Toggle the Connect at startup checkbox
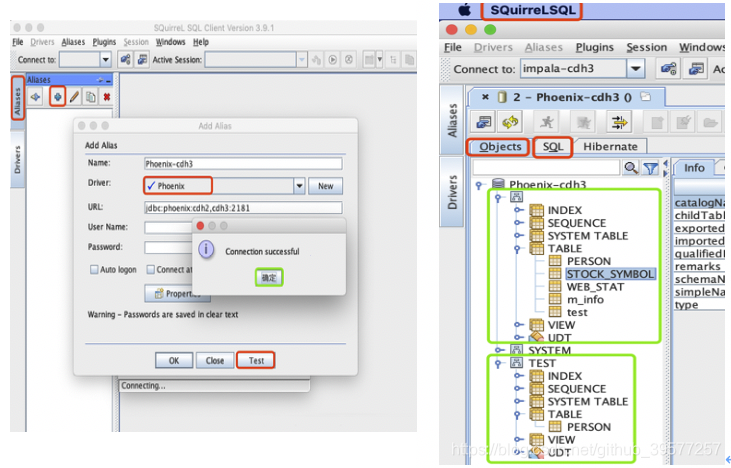Viewport: 731px width, 468px height. [151, 269]
